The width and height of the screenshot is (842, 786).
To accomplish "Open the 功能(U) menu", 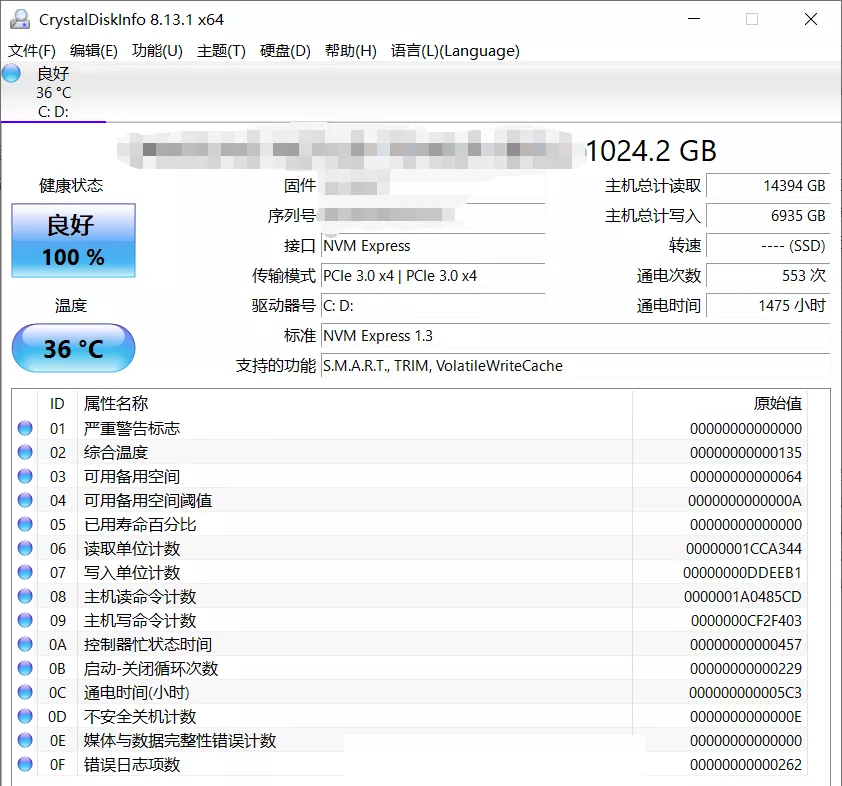I will (x=157, y=51).
